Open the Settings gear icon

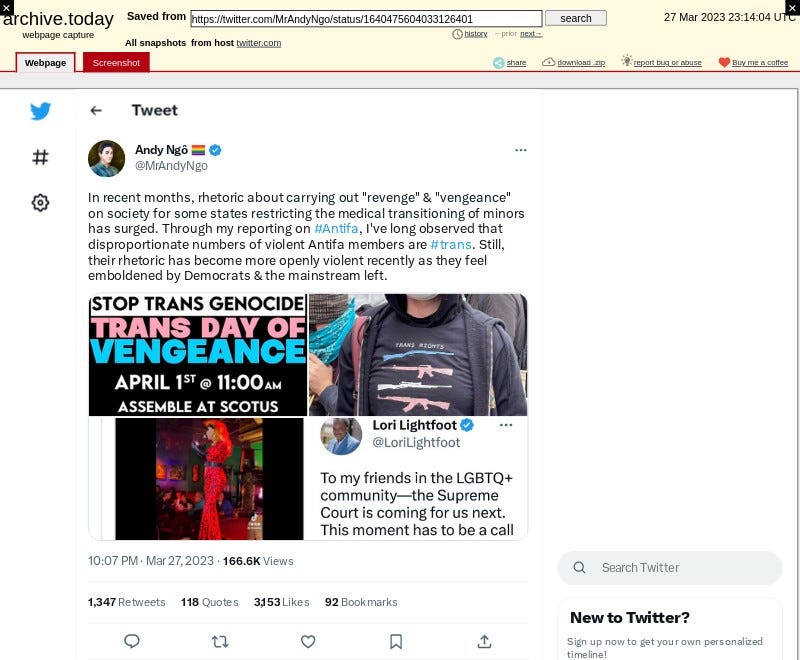(40, 202)
